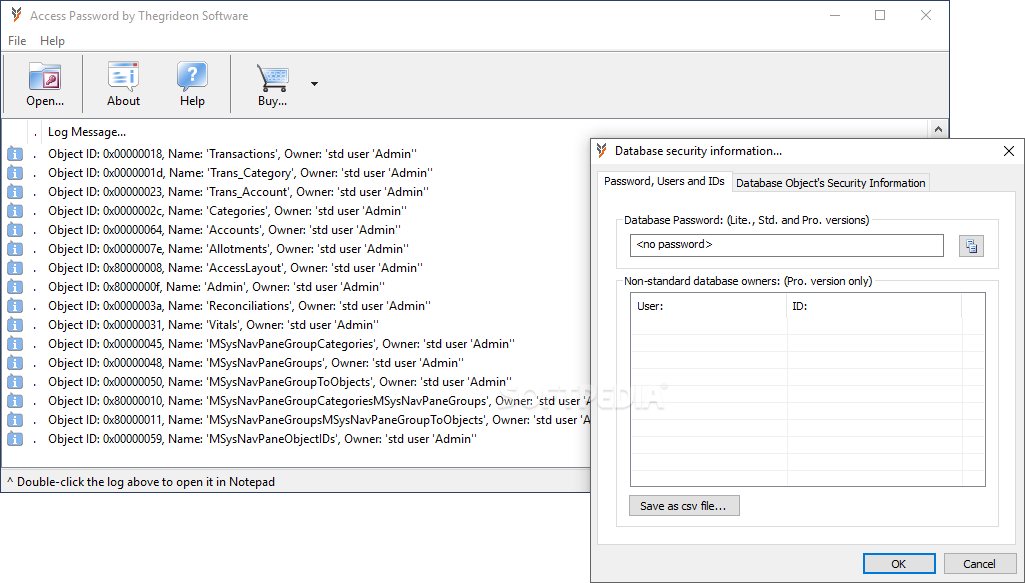Click the Database Password field
The width and height of the screenshot is (1025, 583).
(786, 245)
